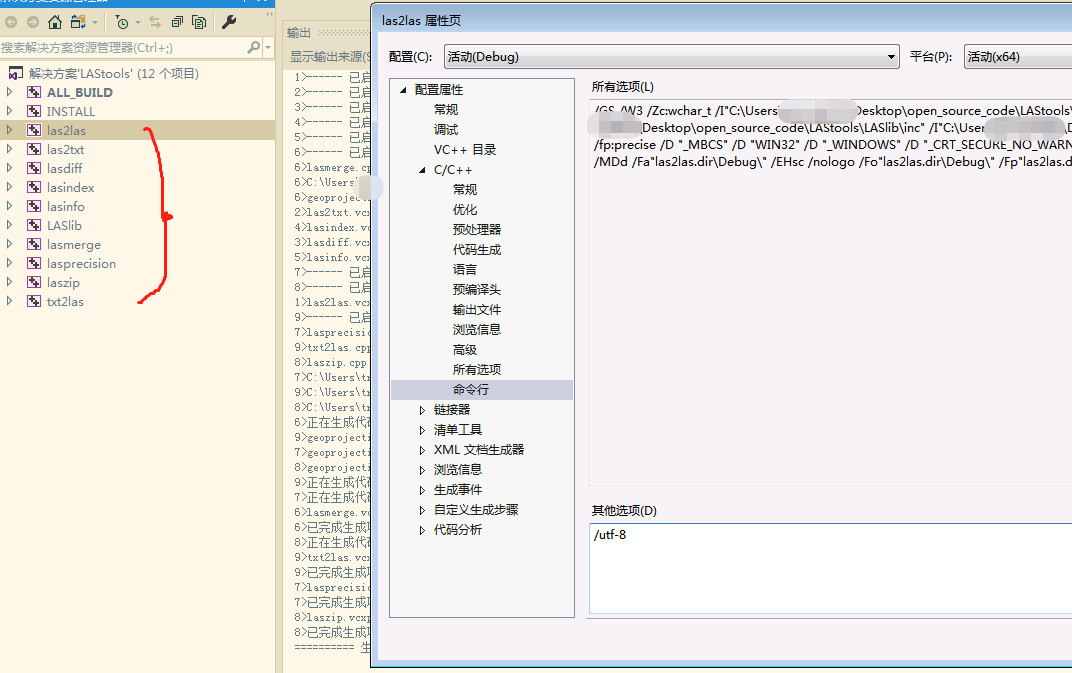1072x673 pixels.
Task: Click the pending changes filter clock icon
Action: point(122,23)
